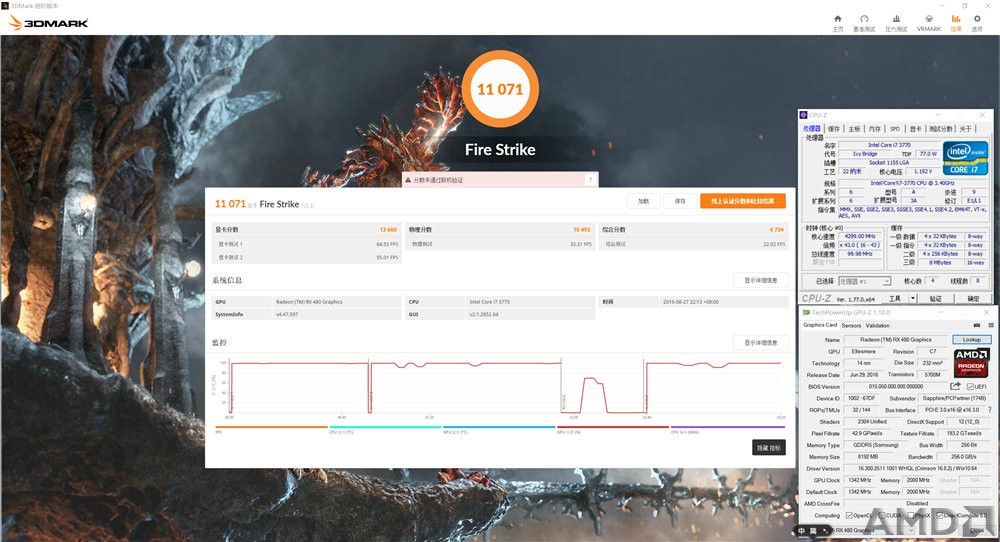Click the combined score value 4 734
Viewport: 1000px width, 542px height.
[776, 230]
